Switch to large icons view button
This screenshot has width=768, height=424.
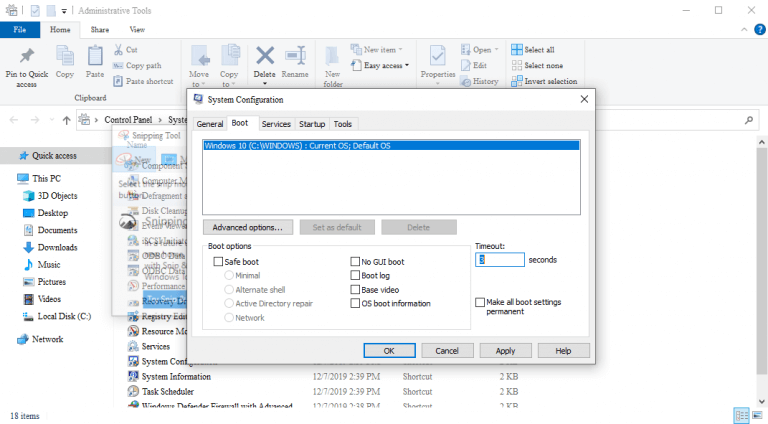[758, 416]
